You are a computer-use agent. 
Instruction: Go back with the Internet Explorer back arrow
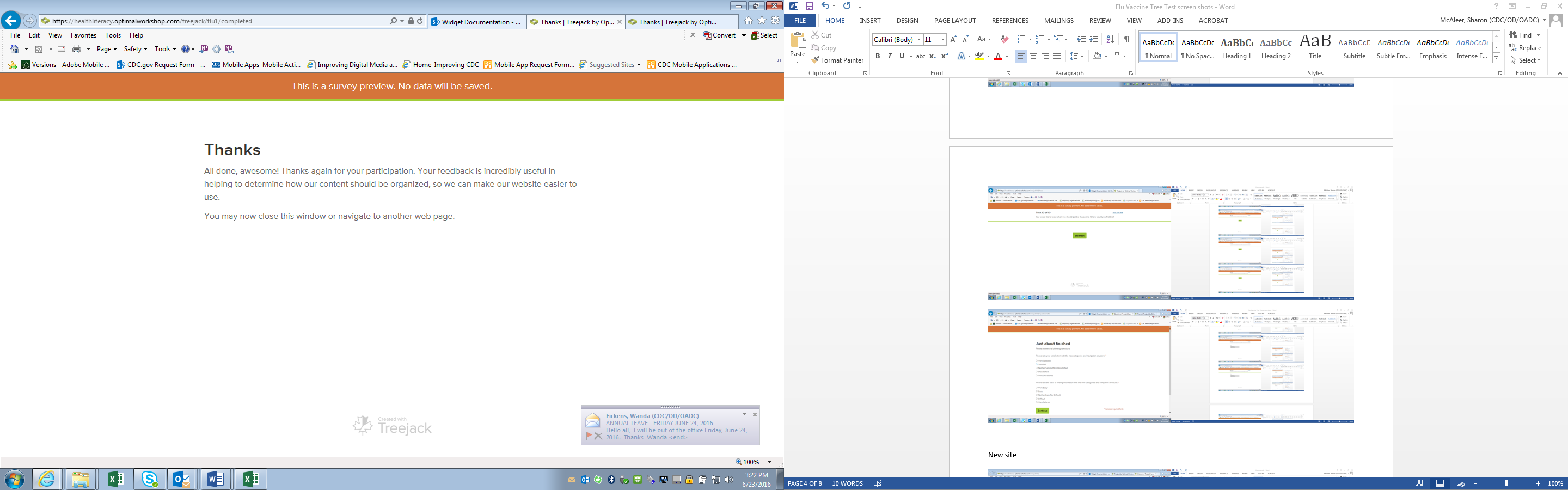coord(10,21)
